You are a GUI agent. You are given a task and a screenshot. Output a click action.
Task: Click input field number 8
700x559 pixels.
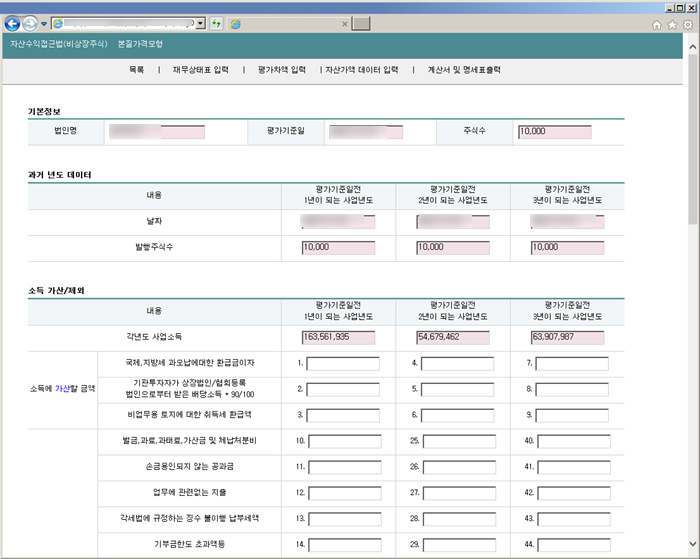572,389
